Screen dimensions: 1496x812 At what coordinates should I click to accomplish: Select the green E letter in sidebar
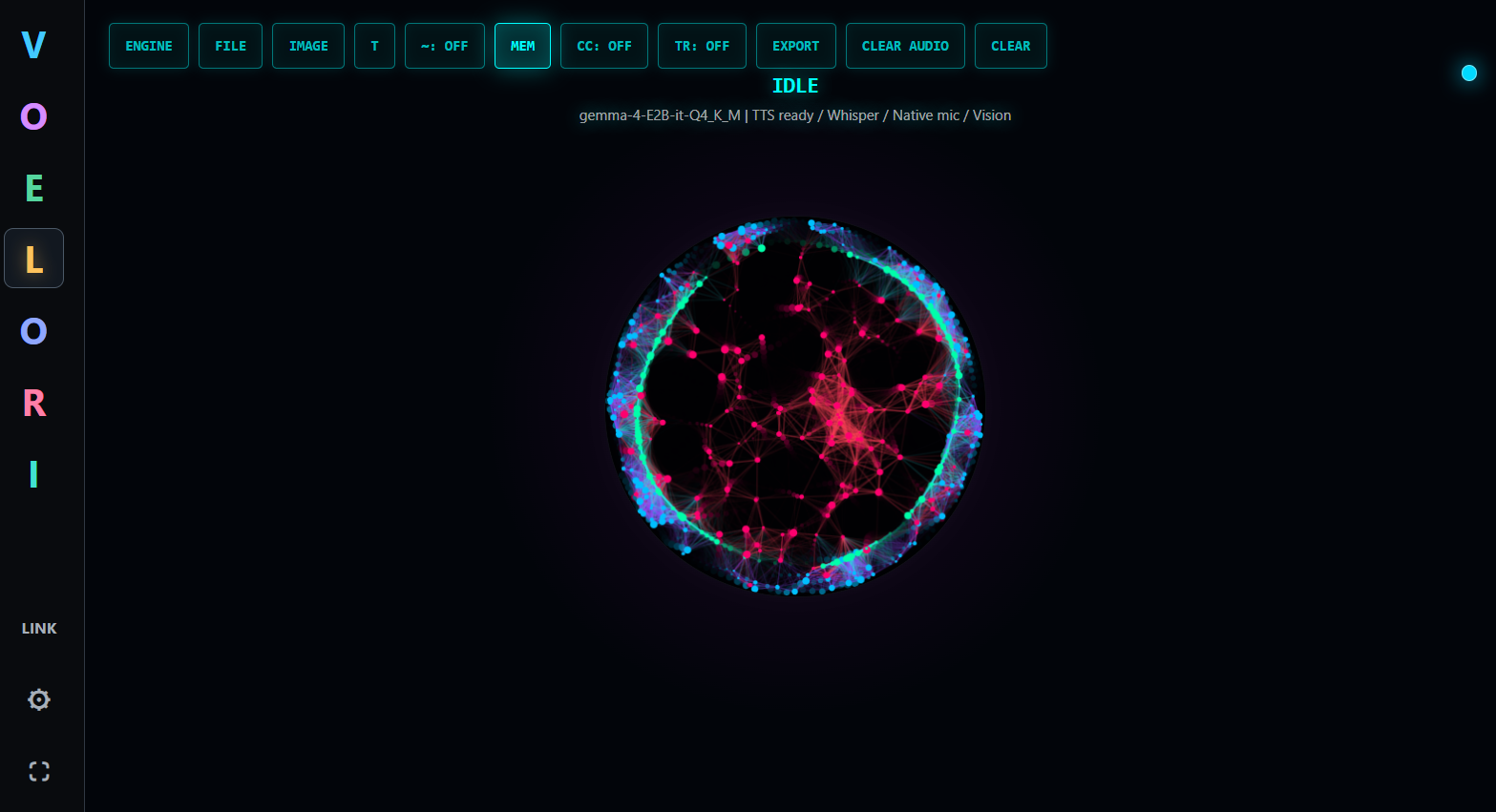tap(33, 188)
